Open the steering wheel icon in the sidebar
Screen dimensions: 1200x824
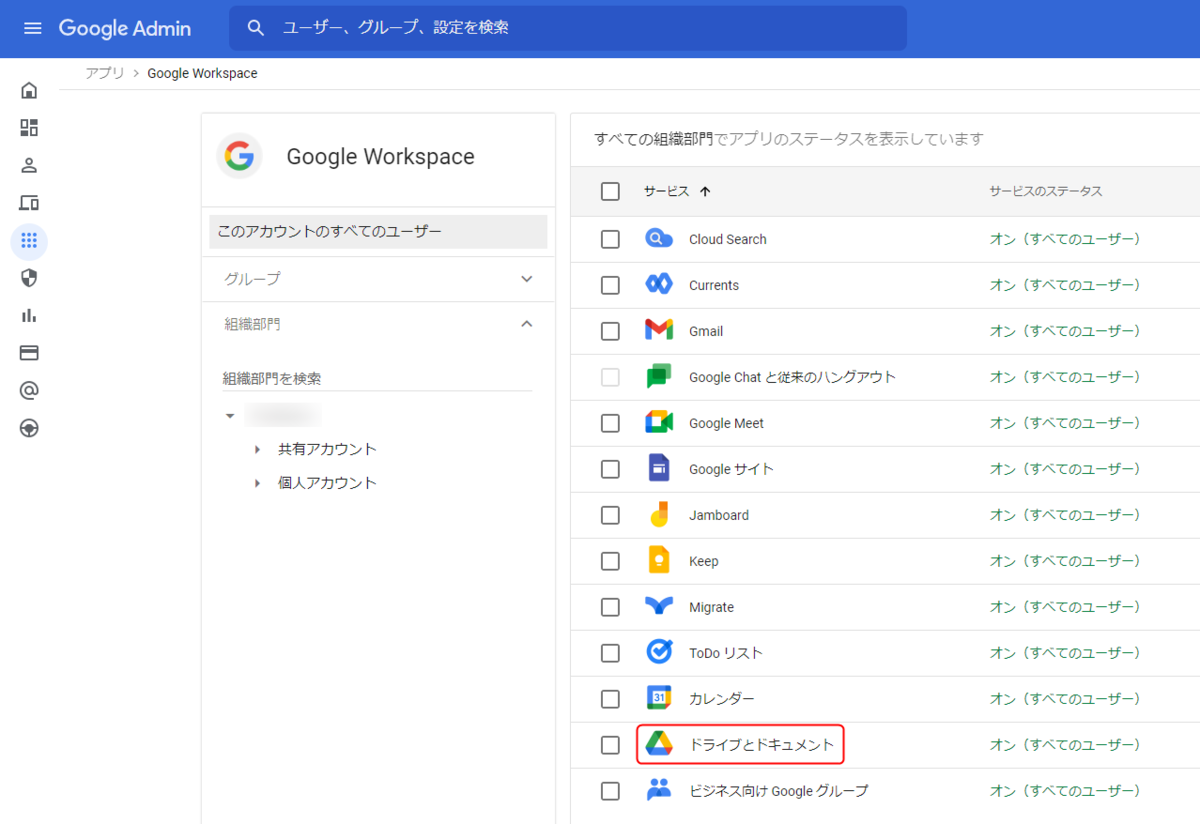coord(29,428)
